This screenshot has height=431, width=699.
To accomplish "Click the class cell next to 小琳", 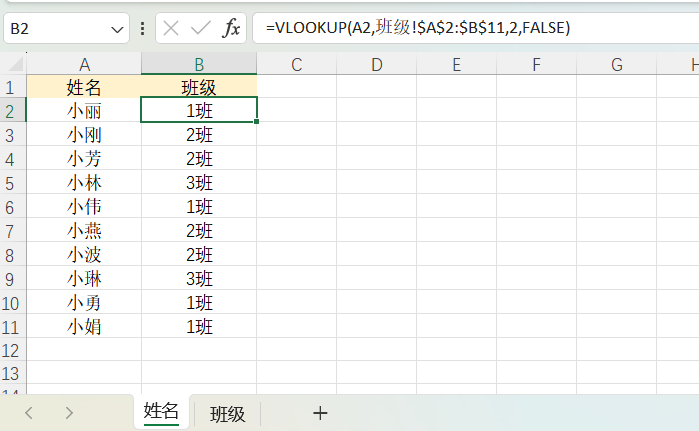I will tap(199, 279).
